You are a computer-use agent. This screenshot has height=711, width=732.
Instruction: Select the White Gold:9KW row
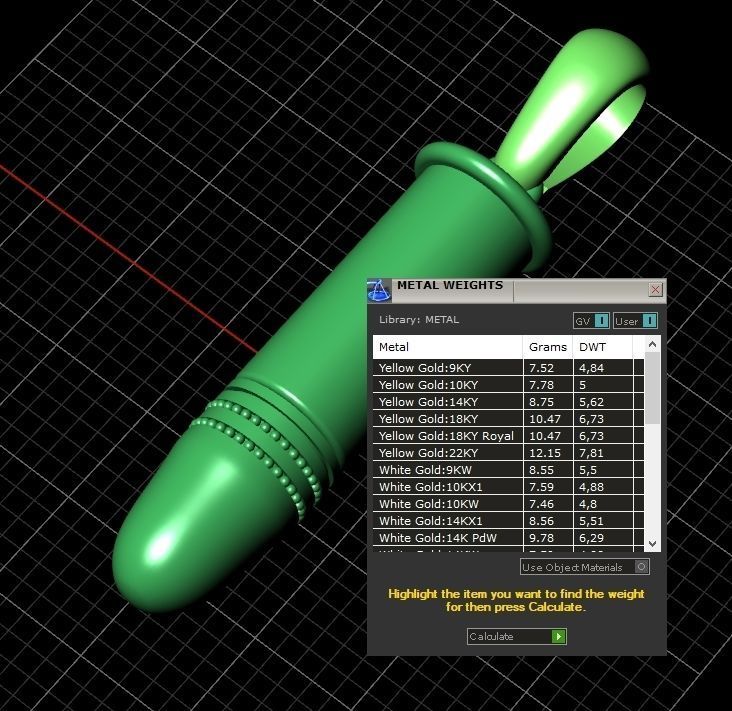pyautogui.click(x=508, y=470)
